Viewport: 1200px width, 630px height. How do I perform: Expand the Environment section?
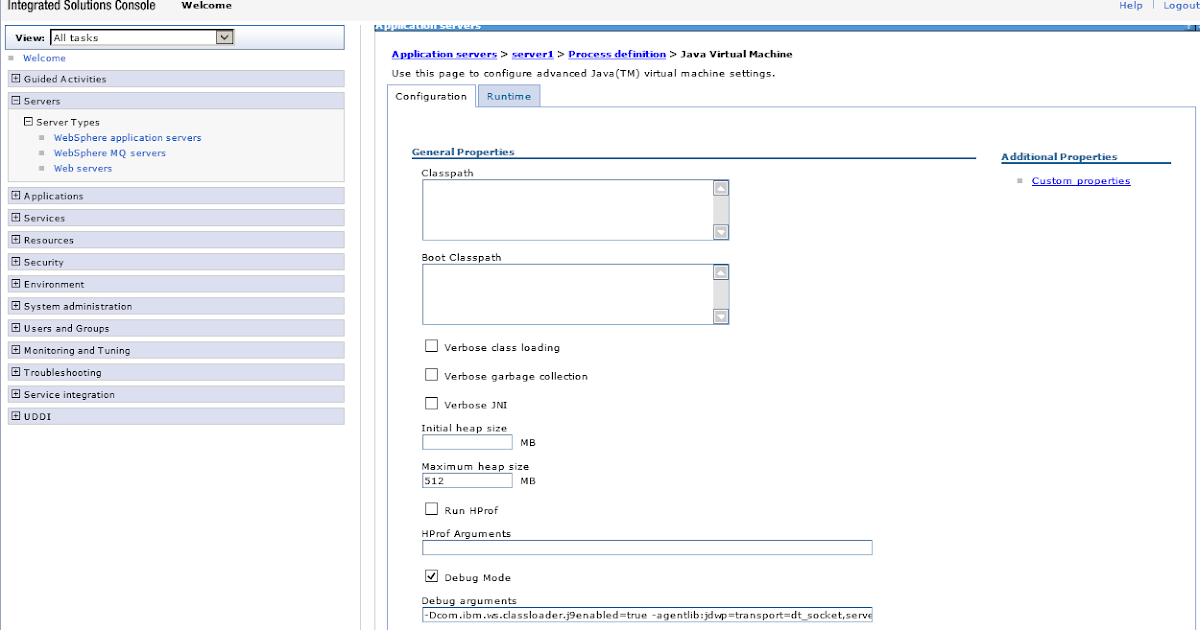[14, 283]
